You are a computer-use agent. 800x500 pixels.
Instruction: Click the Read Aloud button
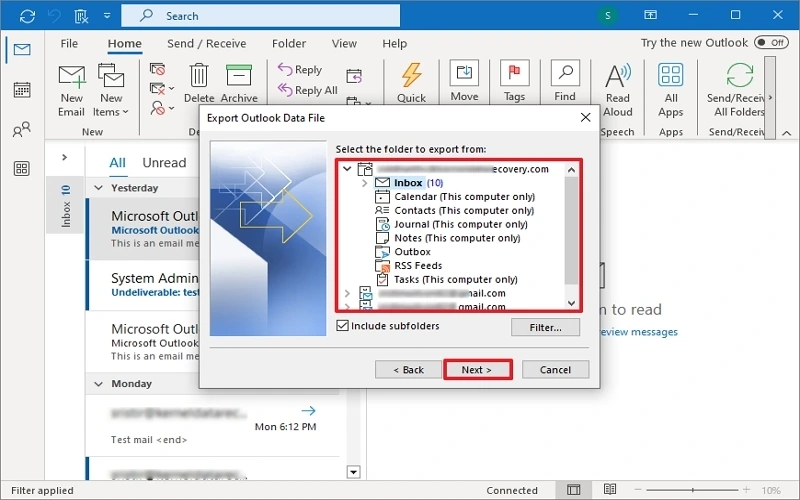(618, 90)
